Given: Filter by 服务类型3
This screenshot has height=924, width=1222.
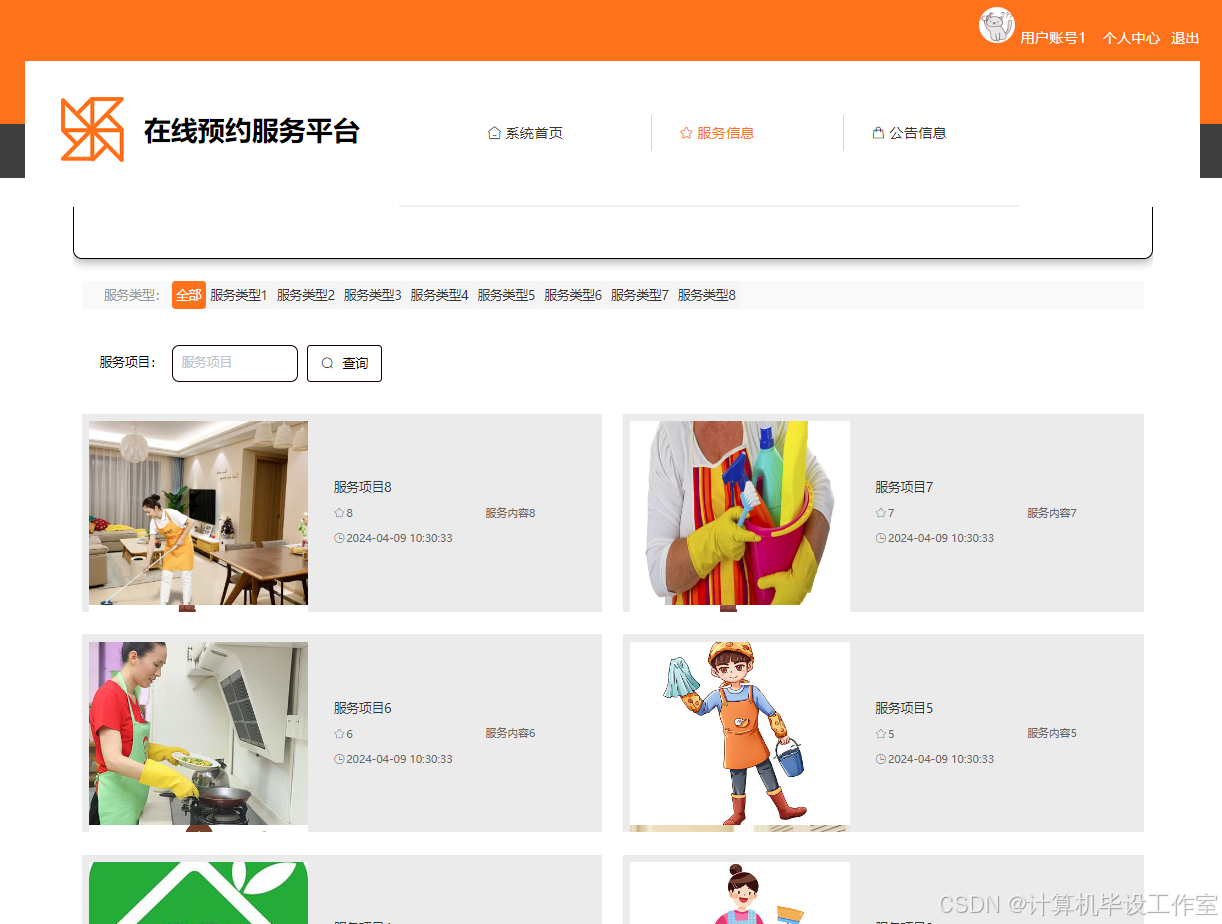Looking at the screenshot, I should click(x=373, y=295).
